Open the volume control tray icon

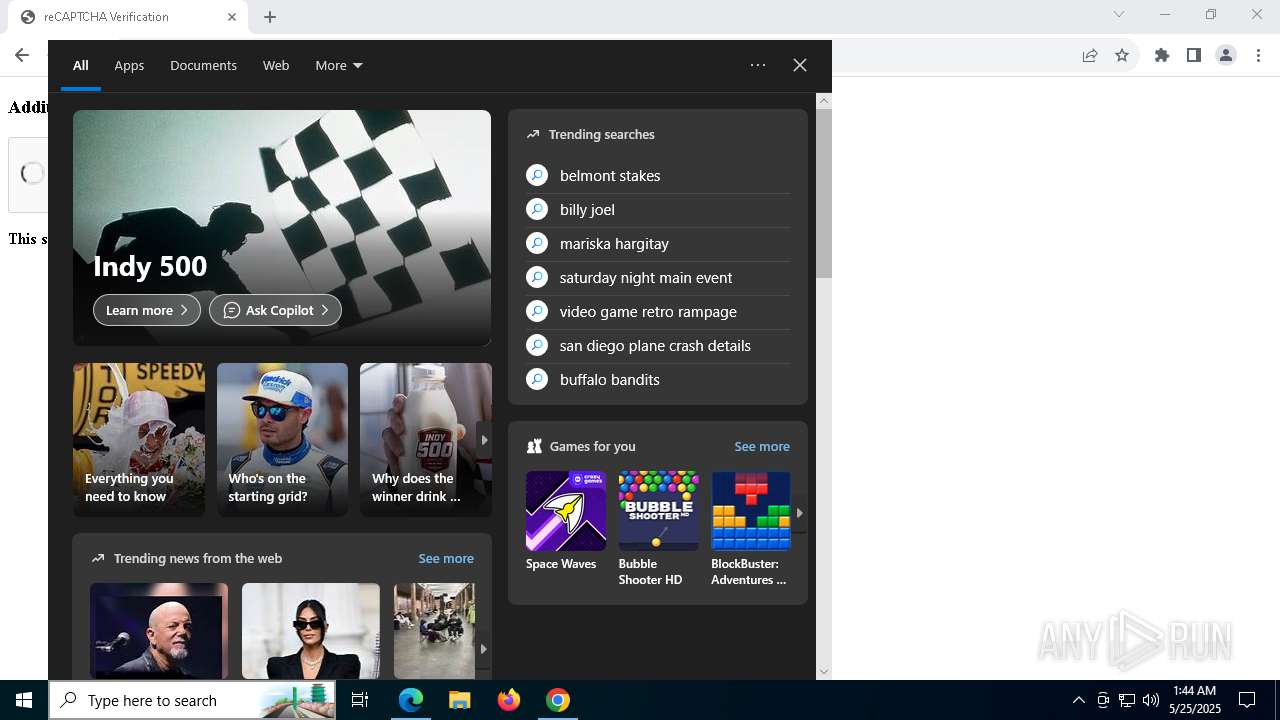(1151, 700)
